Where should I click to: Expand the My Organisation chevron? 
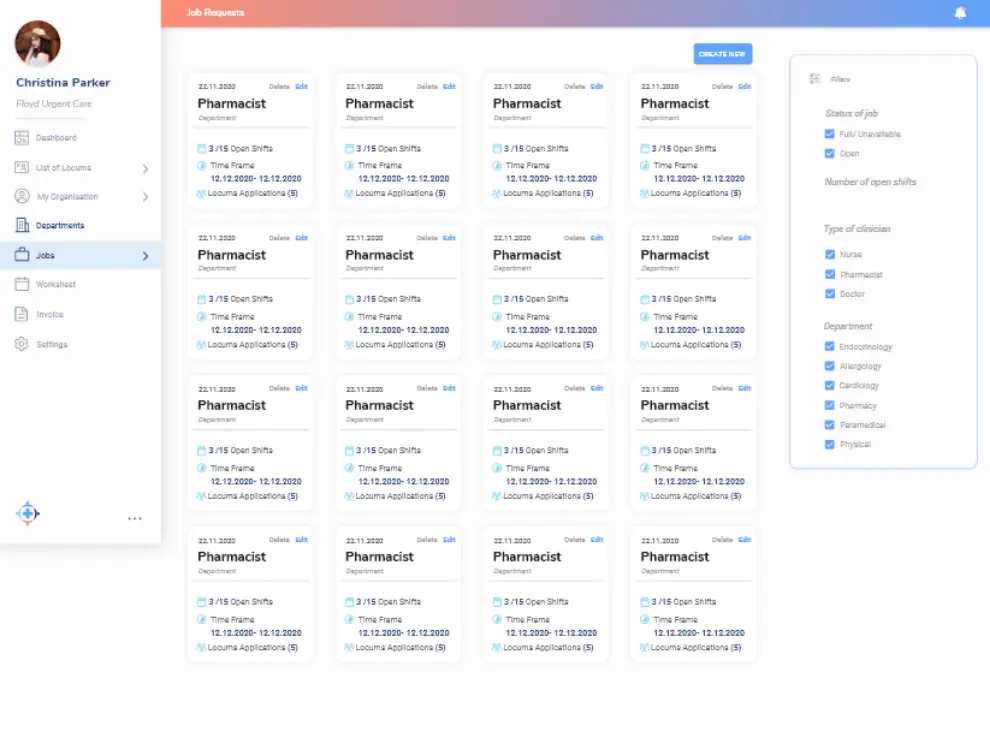coord(145,197)
